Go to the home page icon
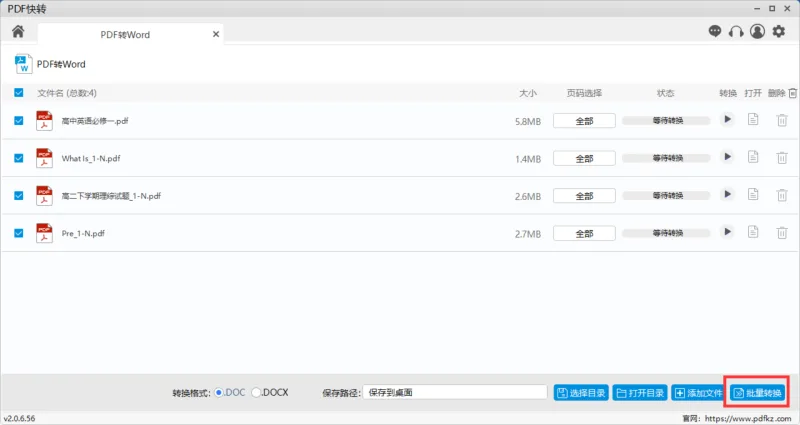 tap(18, 32)
